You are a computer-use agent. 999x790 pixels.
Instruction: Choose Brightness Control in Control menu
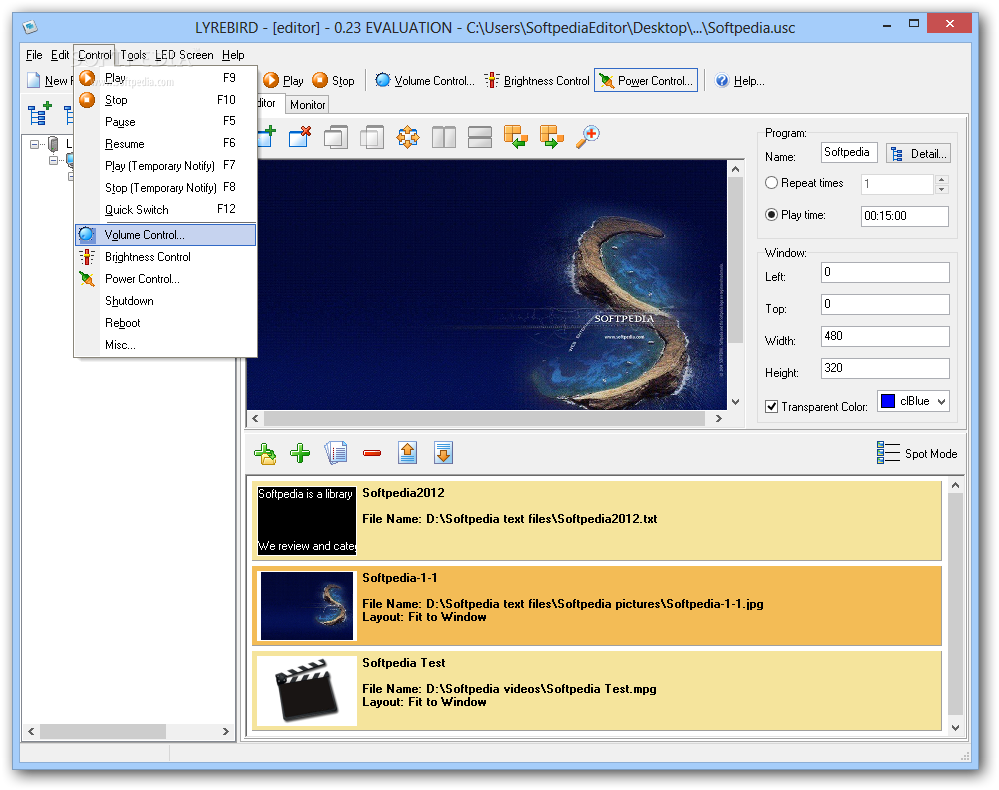[166, 257]
